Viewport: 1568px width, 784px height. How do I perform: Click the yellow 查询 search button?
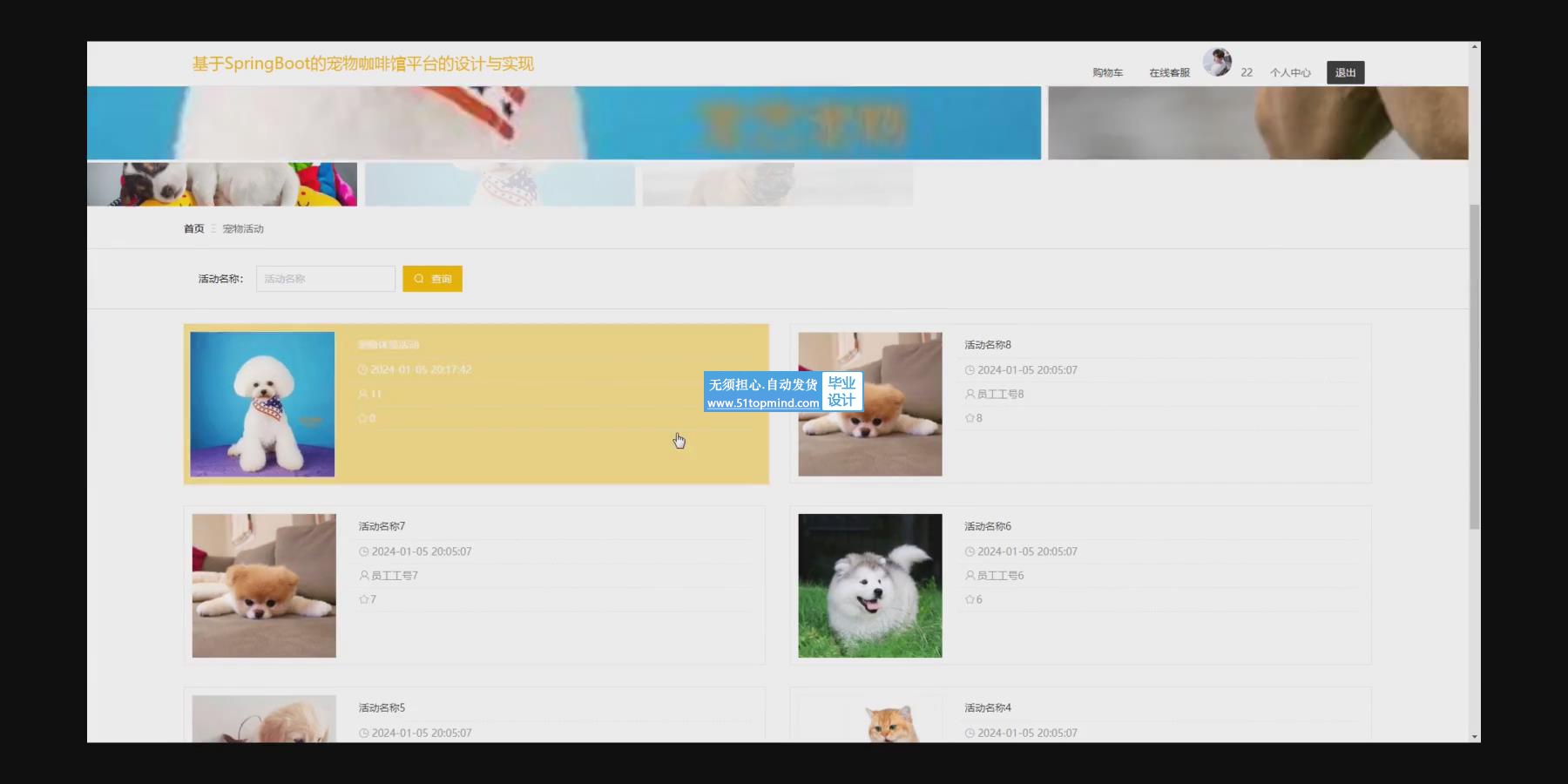tap(432, 279)
